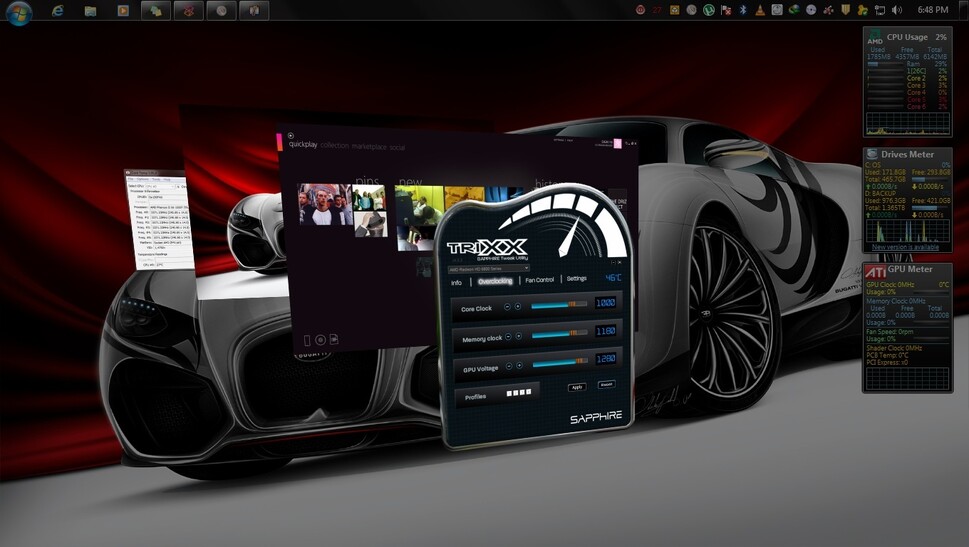969x547 pixels.
Task: Open Windows Explorer folder icon in taskbar
Action: point(90,11)
